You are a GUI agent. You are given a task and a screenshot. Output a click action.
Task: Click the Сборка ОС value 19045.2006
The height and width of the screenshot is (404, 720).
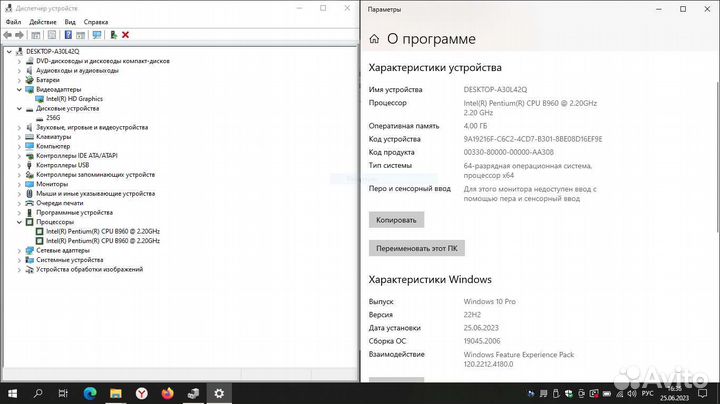click(x=482, y=341)
